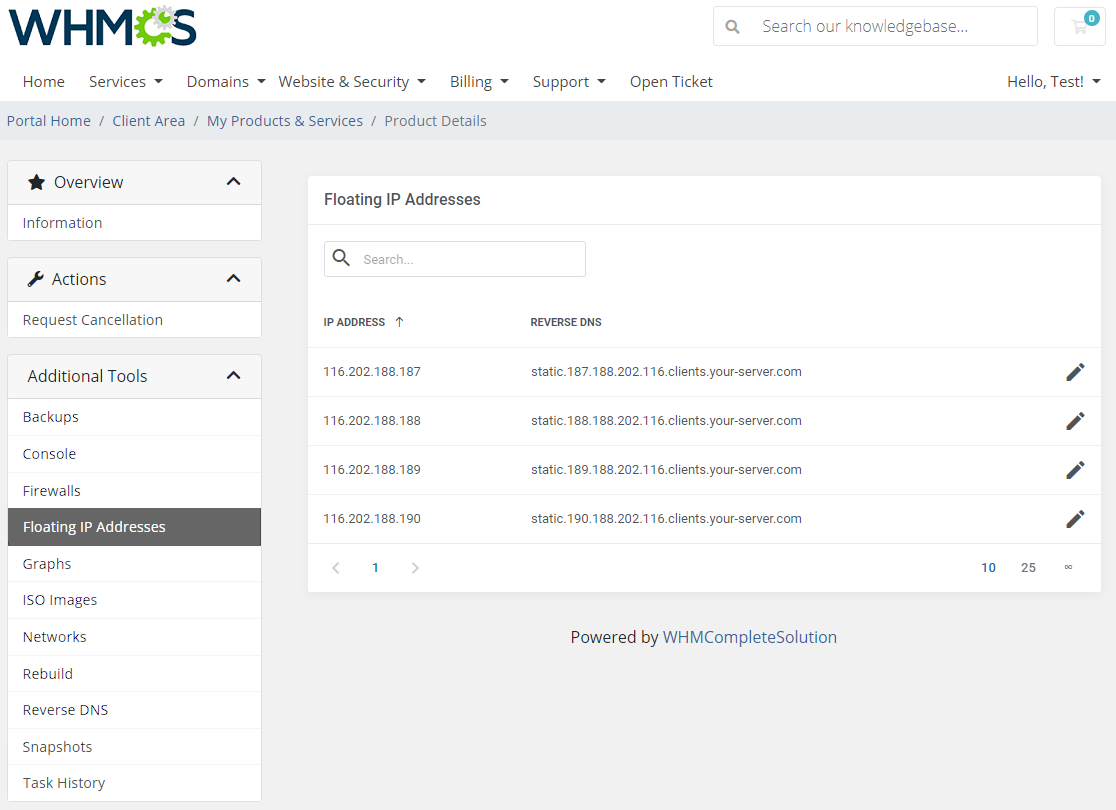Click the sort arrow on IP Address column
The width and height of the screenshot is (1116, 810).
[398, 322]
